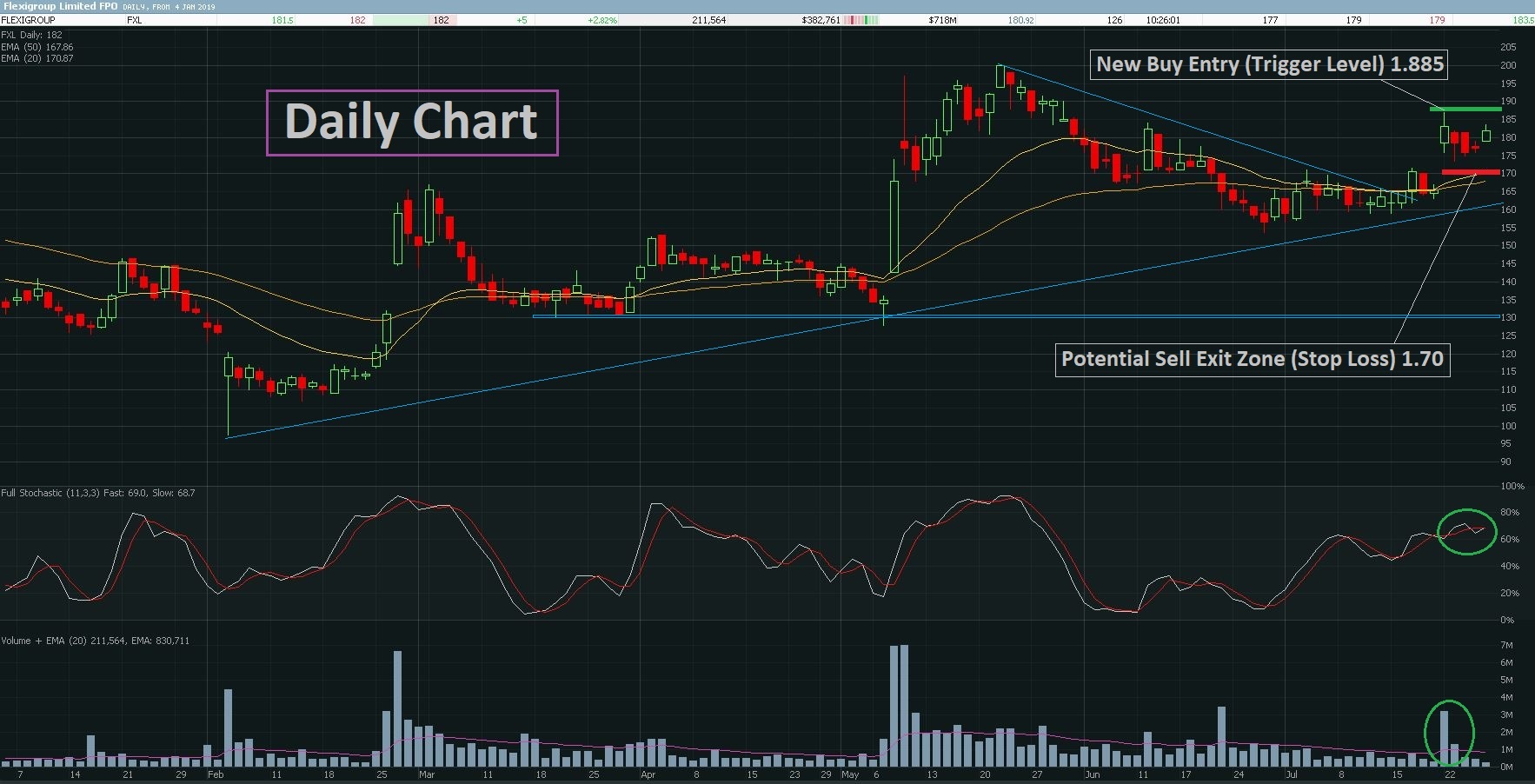The width and height of the screenshot is (1535, 784).
Task: Select the 211,564 volume figure in quote row
Action: (x=709, y=20)
